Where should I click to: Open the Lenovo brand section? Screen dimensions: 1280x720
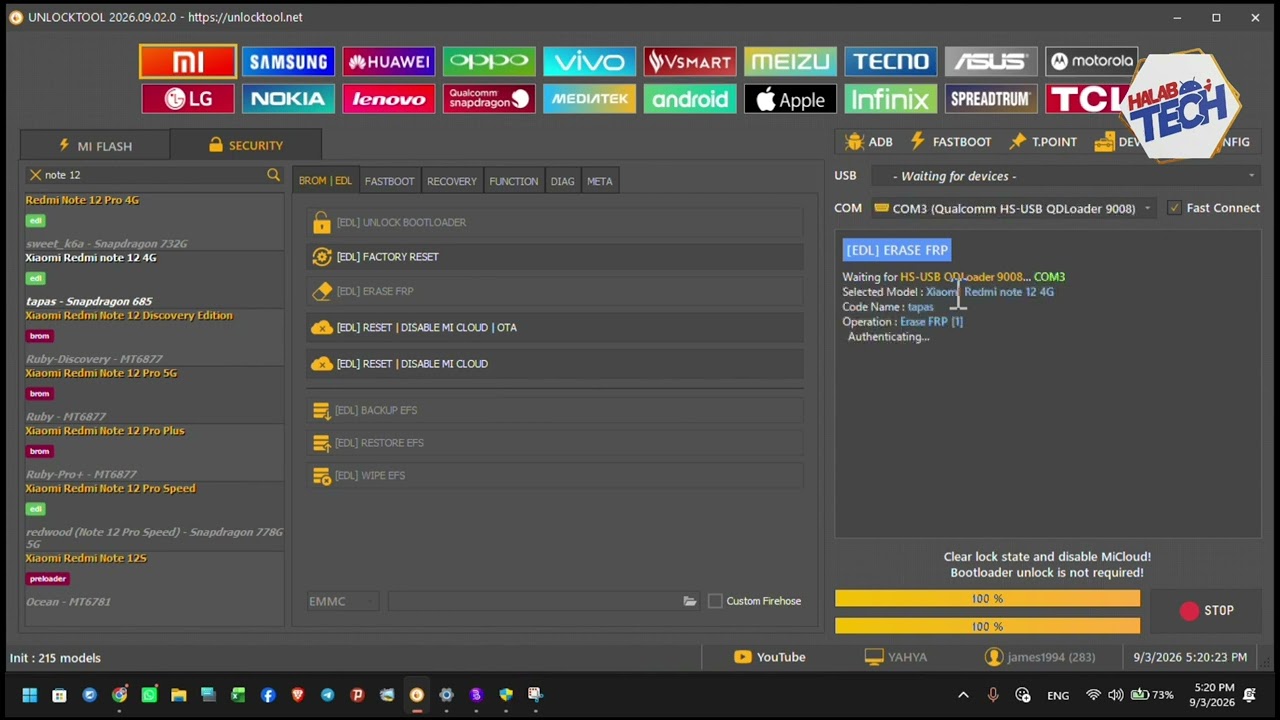(x=389, y=99)
